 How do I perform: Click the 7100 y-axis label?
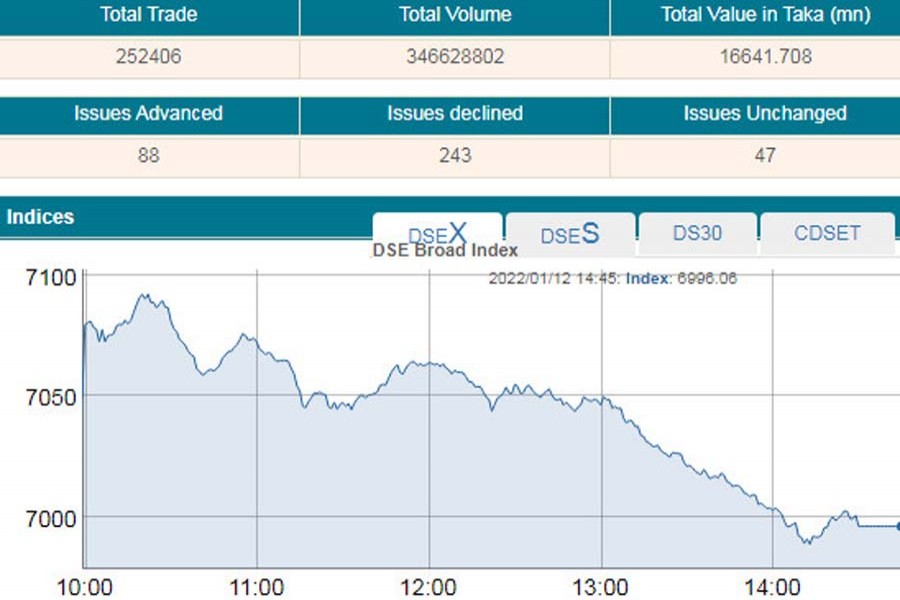[49, 276]
